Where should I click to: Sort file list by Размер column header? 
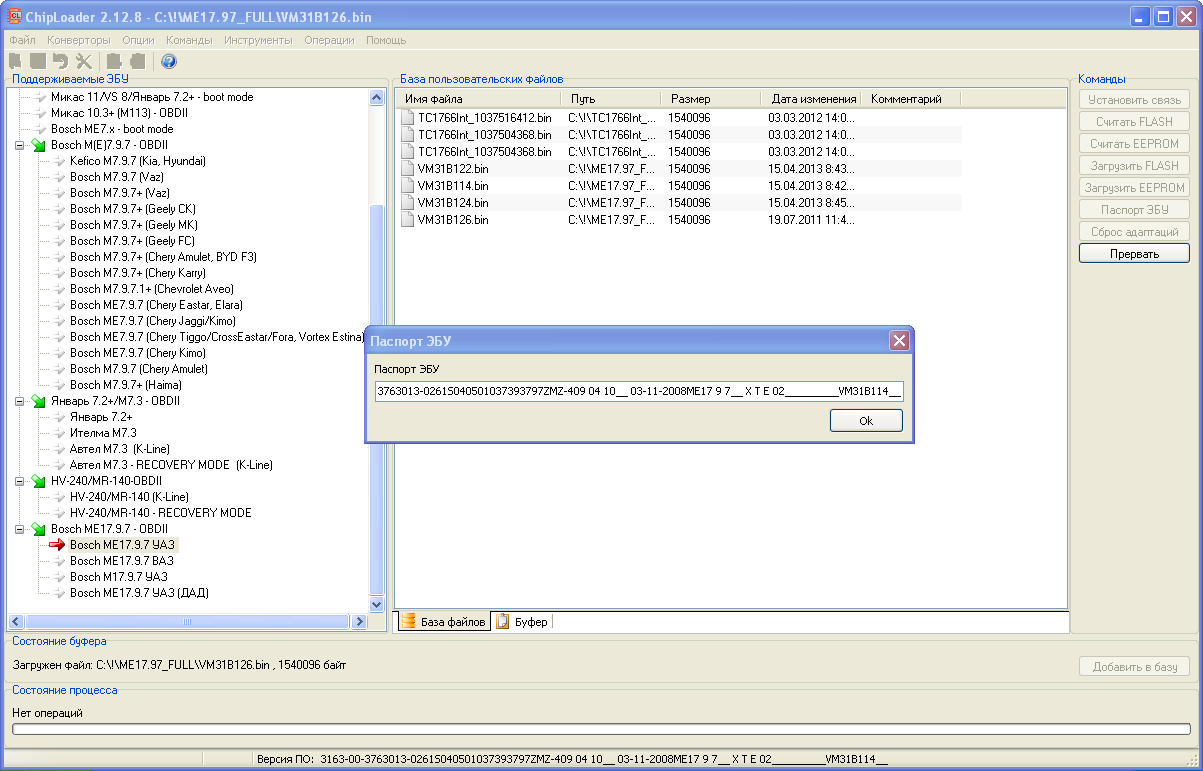(x=691, y=99)
